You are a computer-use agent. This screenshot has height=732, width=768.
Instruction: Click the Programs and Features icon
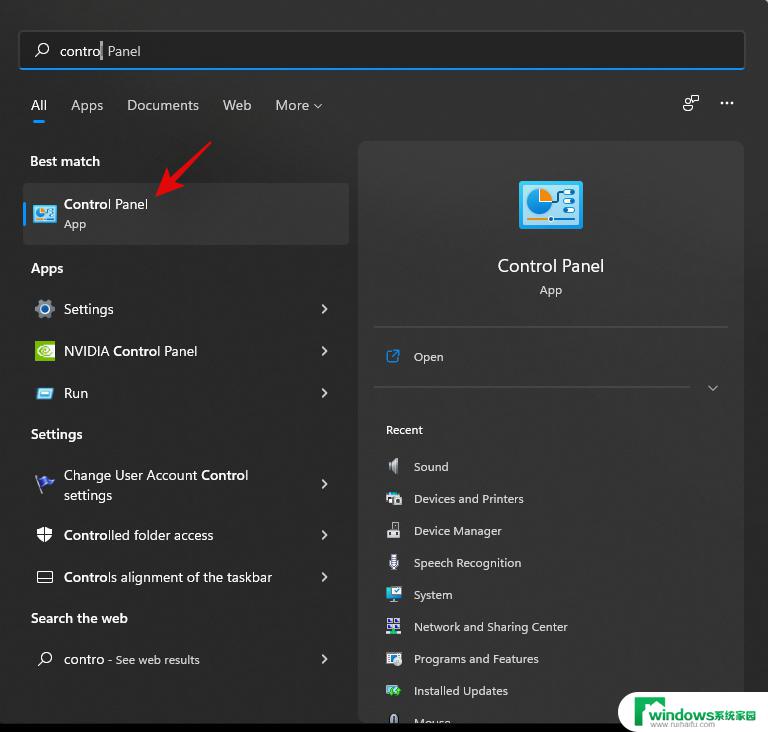394,659
